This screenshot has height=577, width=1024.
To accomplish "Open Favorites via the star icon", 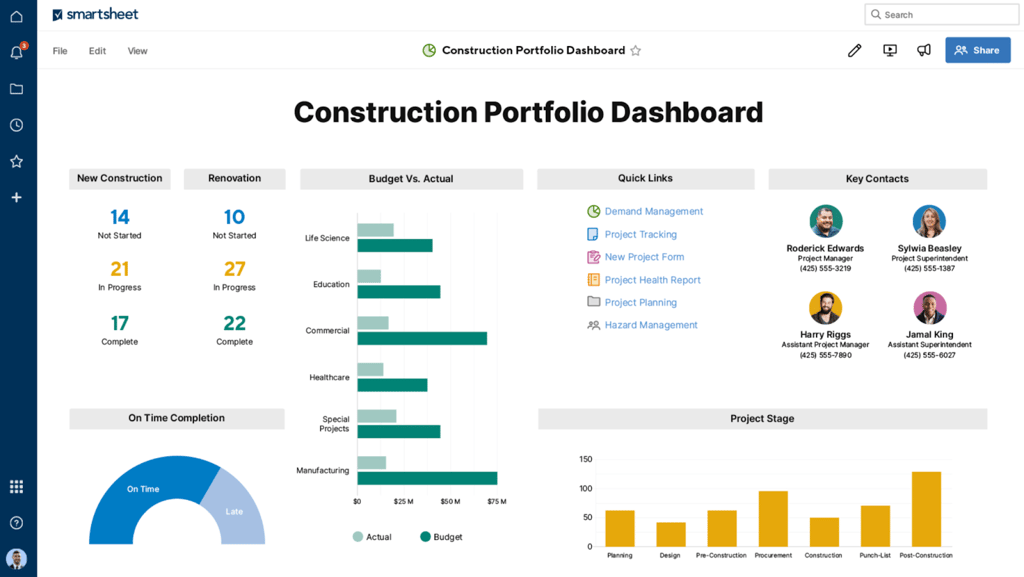I will coord(15,161).
